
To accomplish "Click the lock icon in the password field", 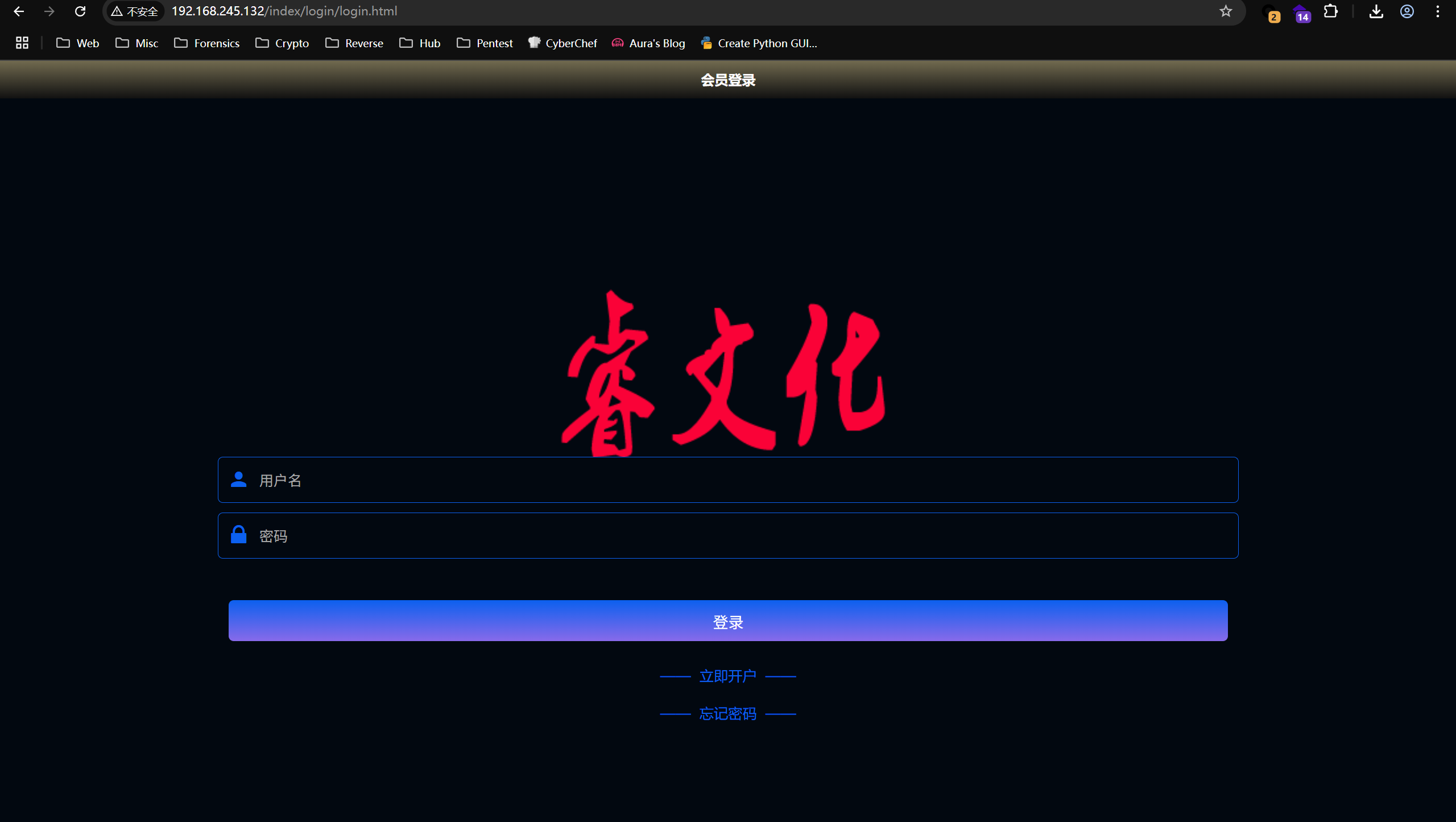I will (x=239, y=535).
